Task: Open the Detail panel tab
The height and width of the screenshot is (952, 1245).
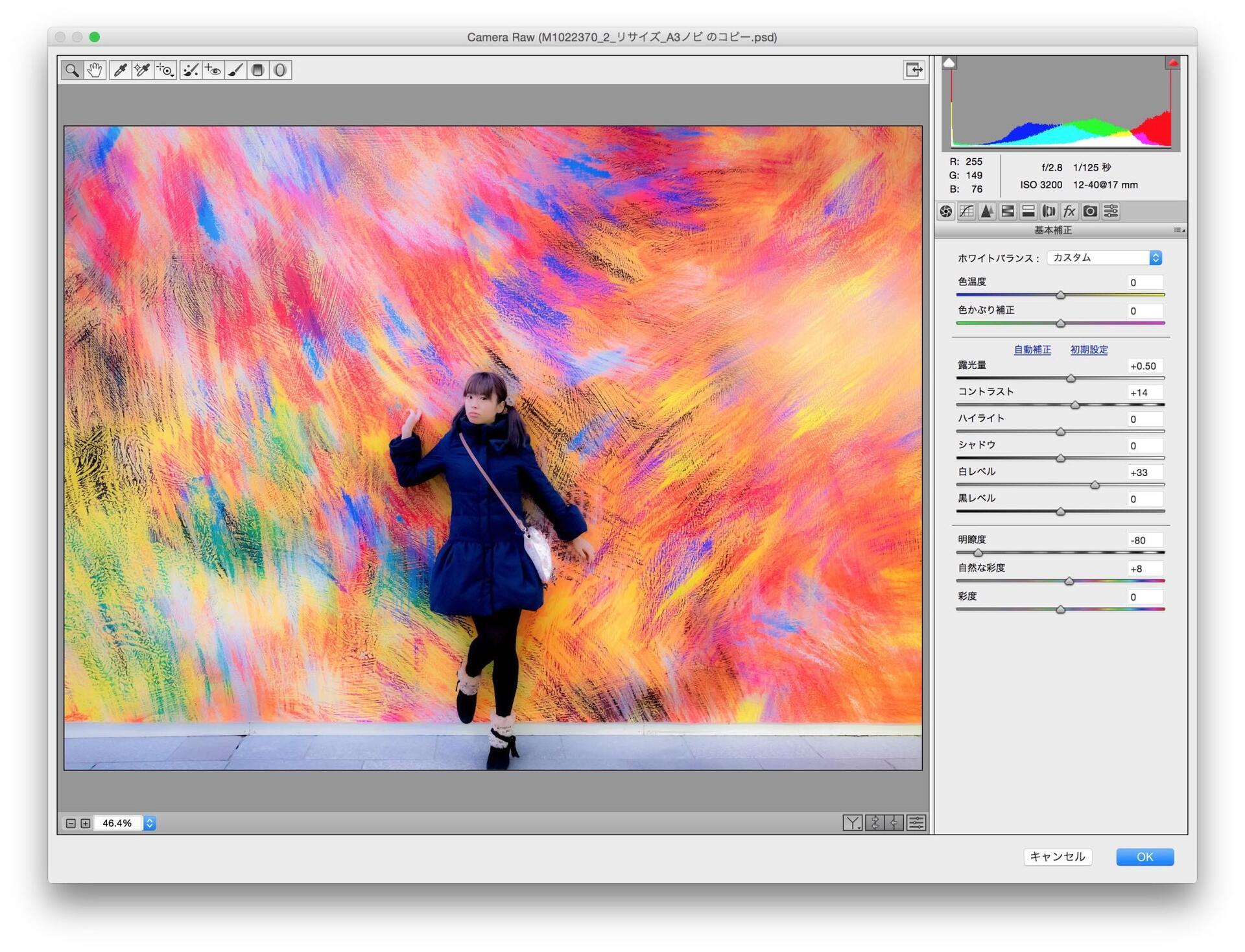Action: (987, 211)
